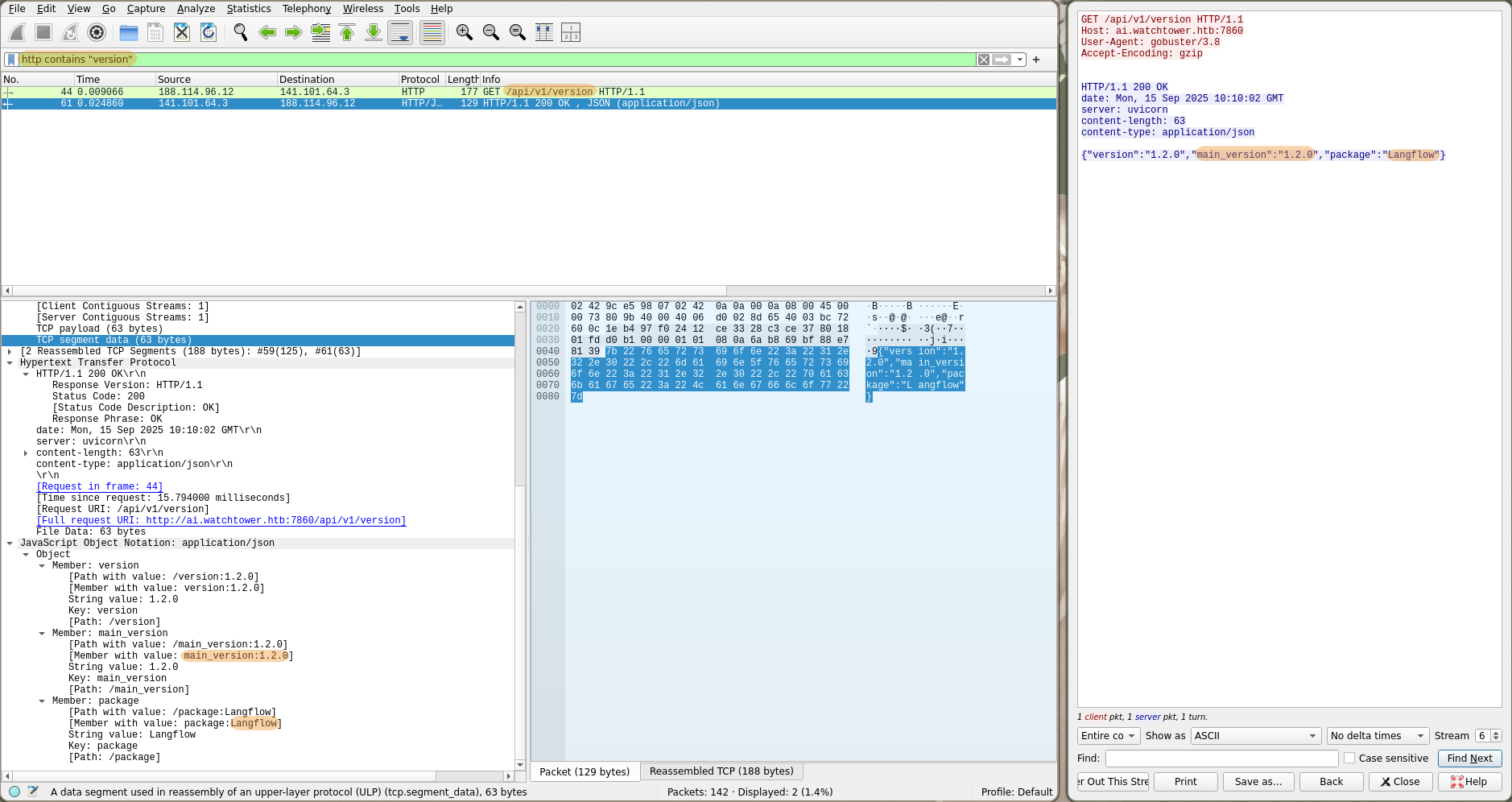Go to the last packet
This screenshot has height=802, width=1512.
pos(373,32)
